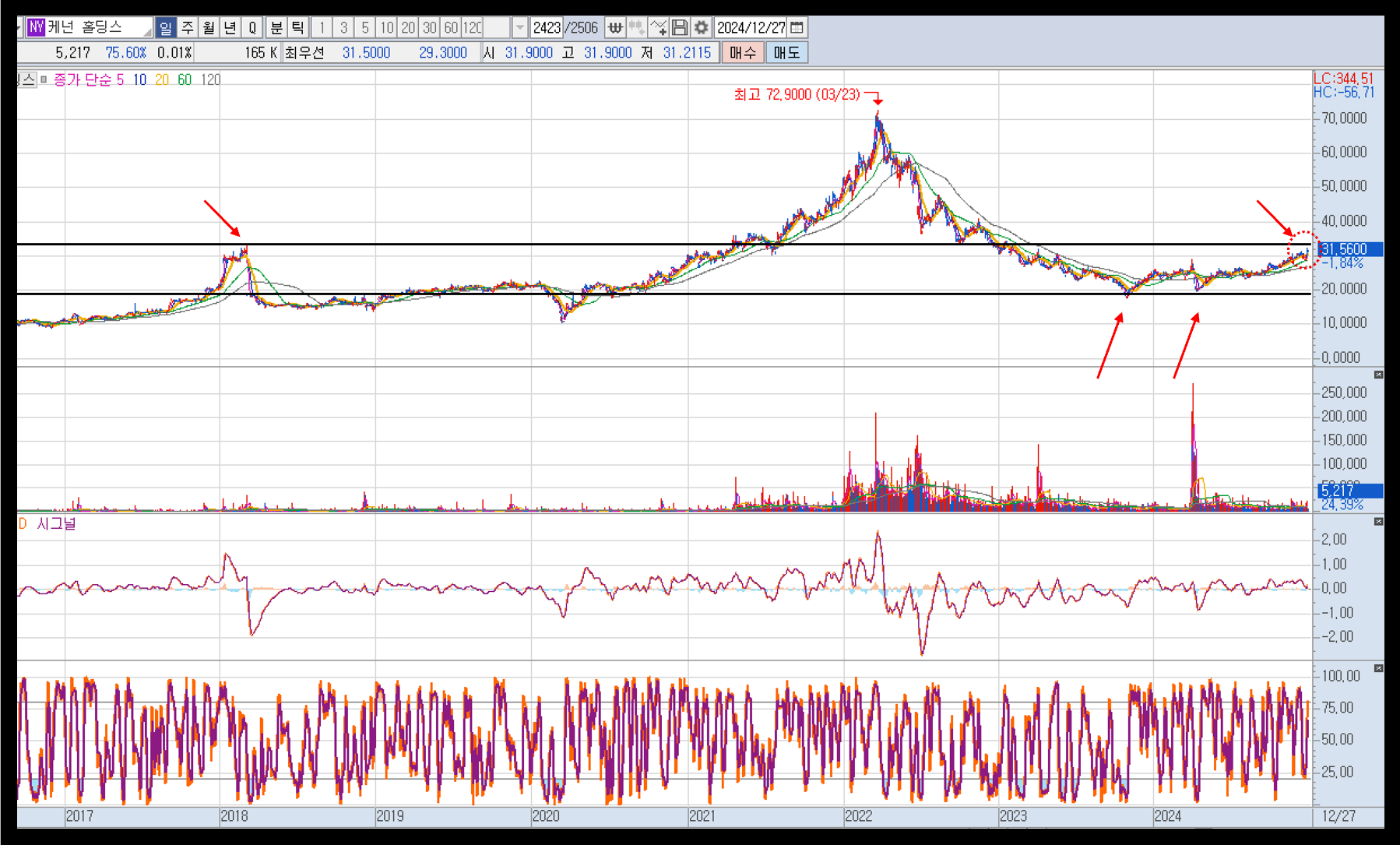Edit the 2423 bar count field

pyautogui.click(x=547, y=28)
